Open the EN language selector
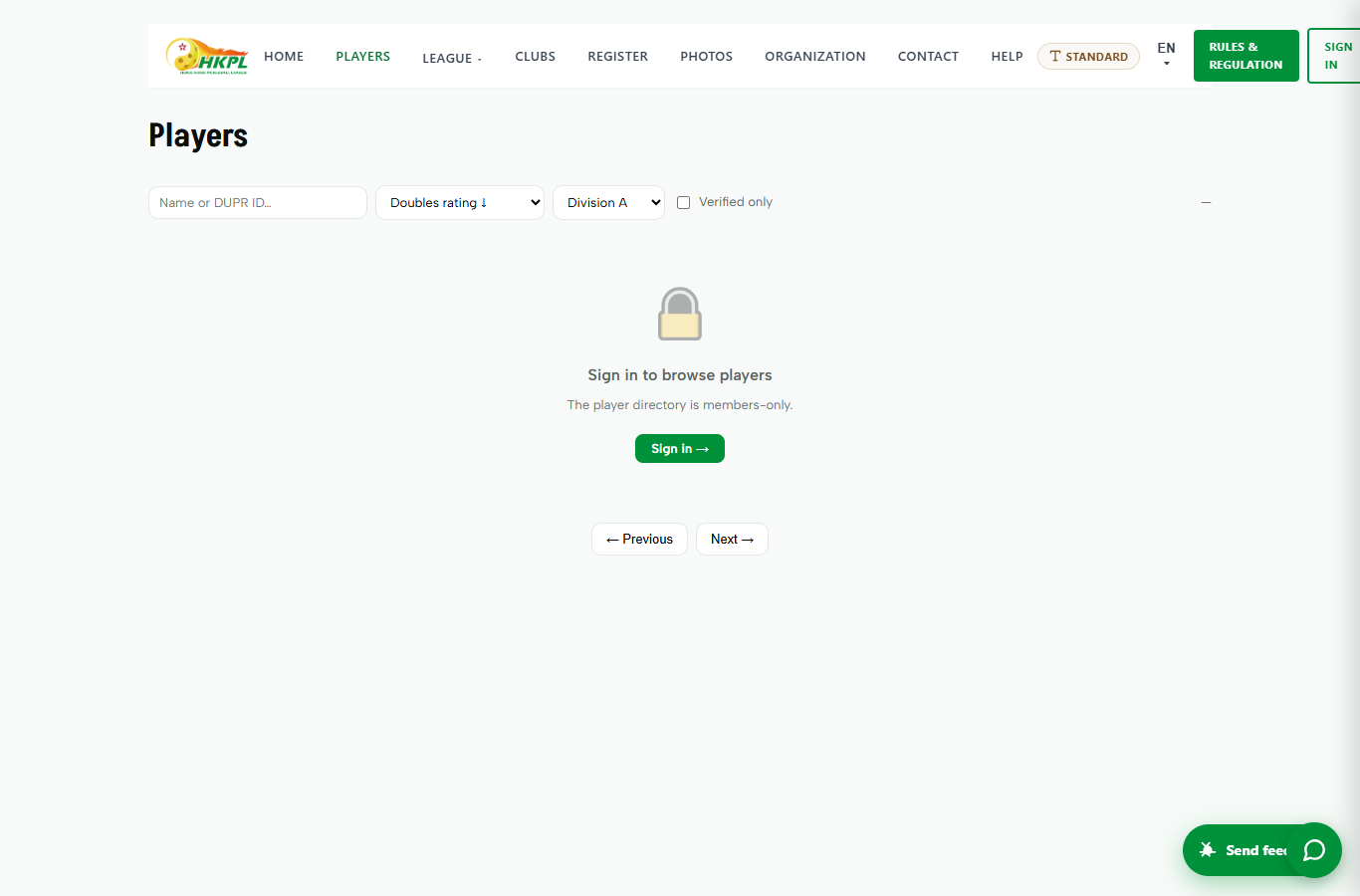This screenshot has width=1360, height=896. click(x=1166, y=55)
